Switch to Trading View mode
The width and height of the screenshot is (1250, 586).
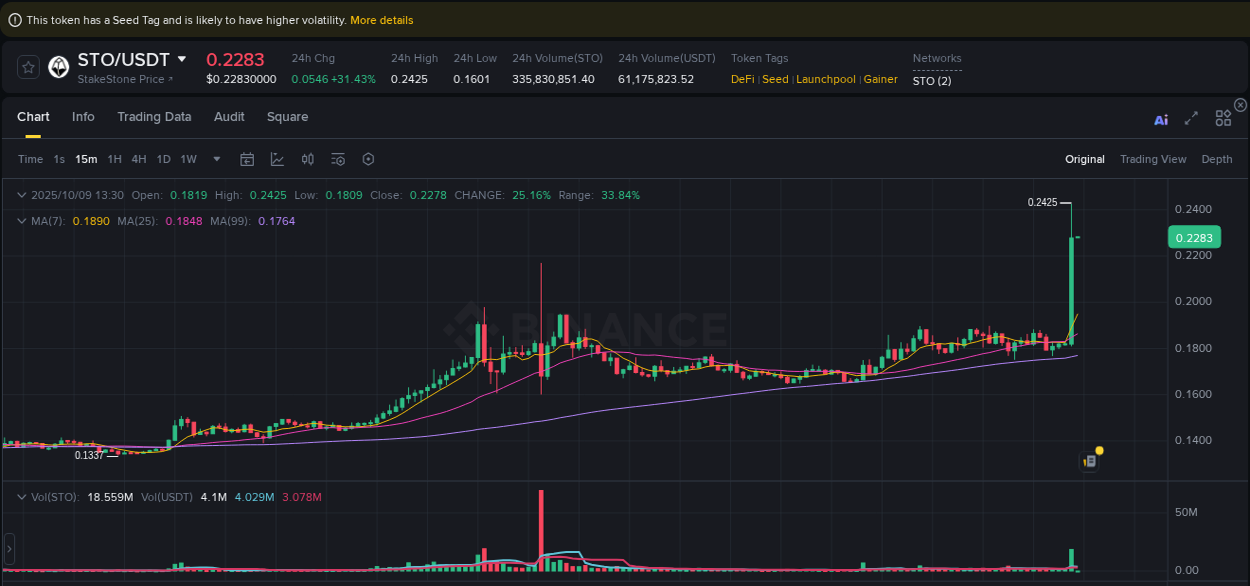pos(1153,159)
